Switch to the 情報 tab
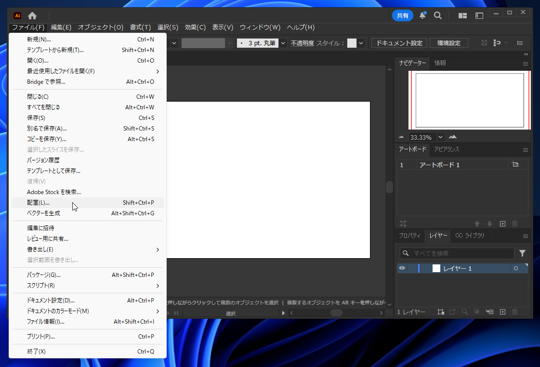The height and width of the screenshot is (367, 540). tap(440, 63)
